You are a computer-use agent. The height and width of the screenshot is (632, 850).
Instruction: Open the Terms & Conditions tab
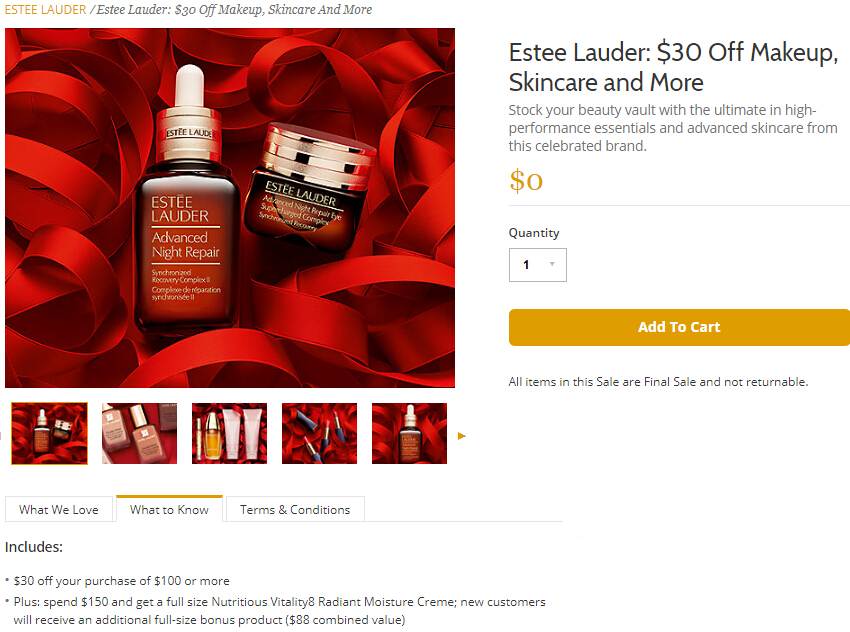pyautogui.click(x=295, y=510)
